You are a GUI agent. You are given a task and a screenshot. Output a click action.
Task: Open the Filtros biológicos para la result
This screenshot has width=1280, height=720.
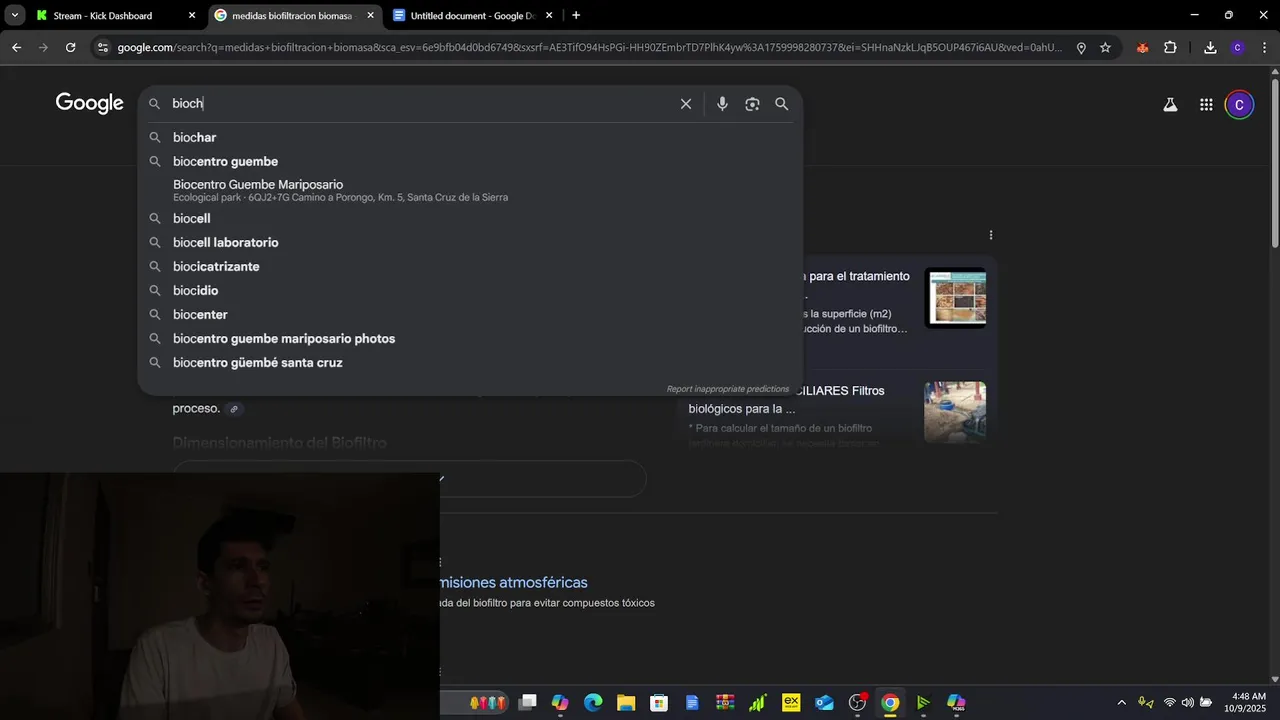(x=786, y=399)
